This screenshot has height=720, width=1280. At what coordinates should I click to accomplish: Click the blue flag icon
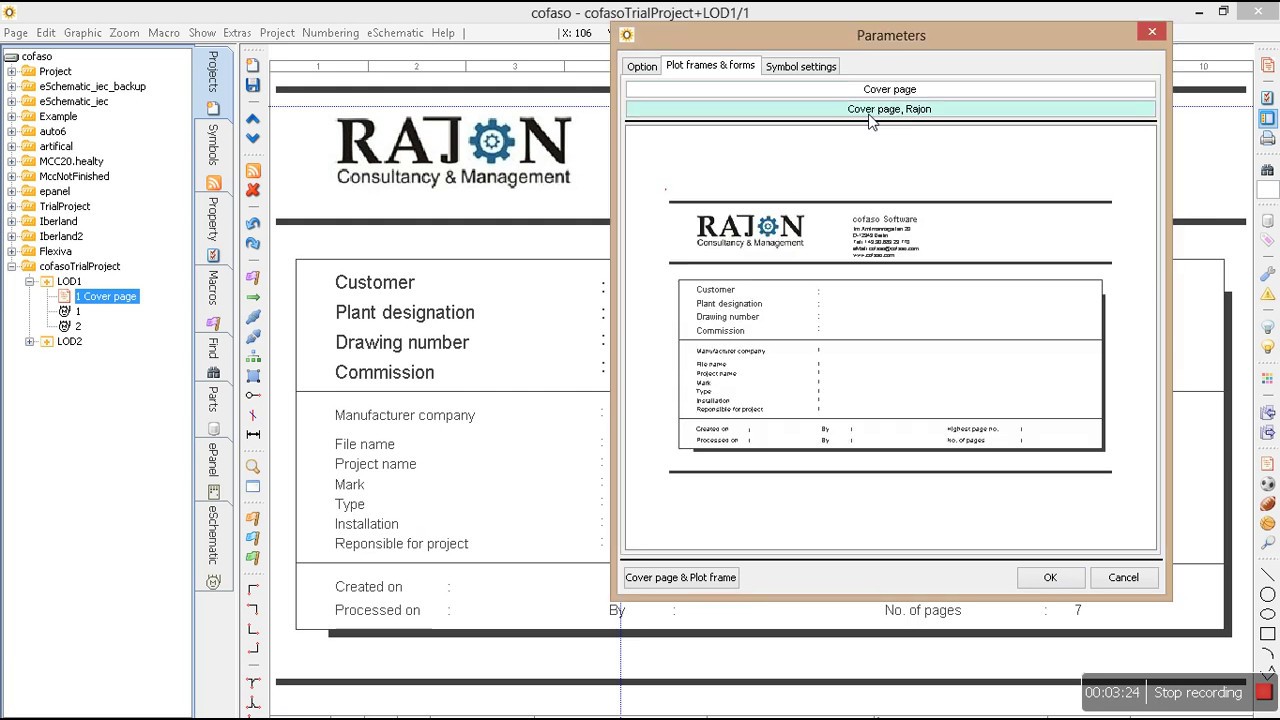pyautogui.click(x=253, y=538)
